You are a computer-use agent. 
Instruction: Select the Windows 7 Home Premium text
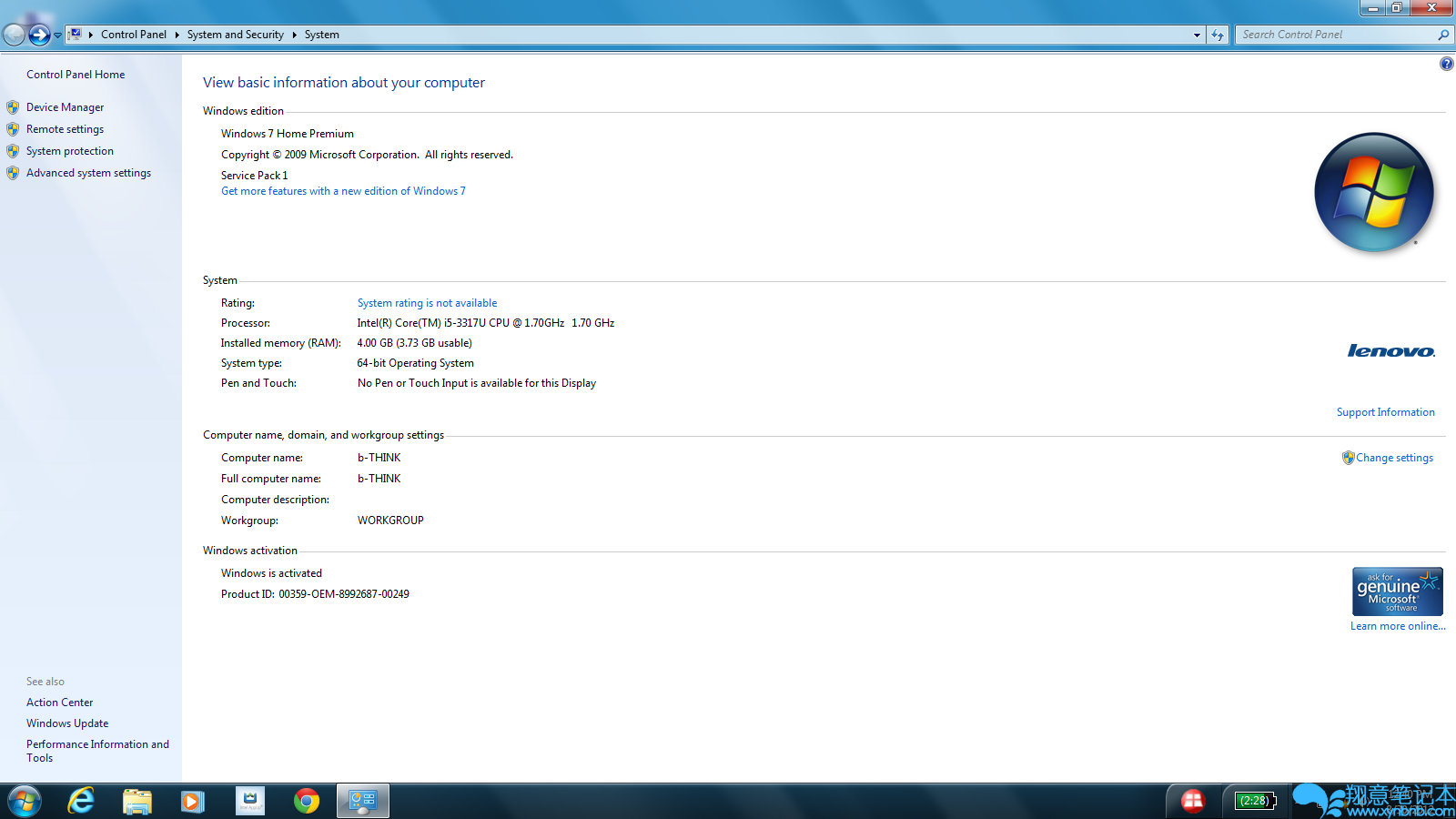[x=288, y=134]
